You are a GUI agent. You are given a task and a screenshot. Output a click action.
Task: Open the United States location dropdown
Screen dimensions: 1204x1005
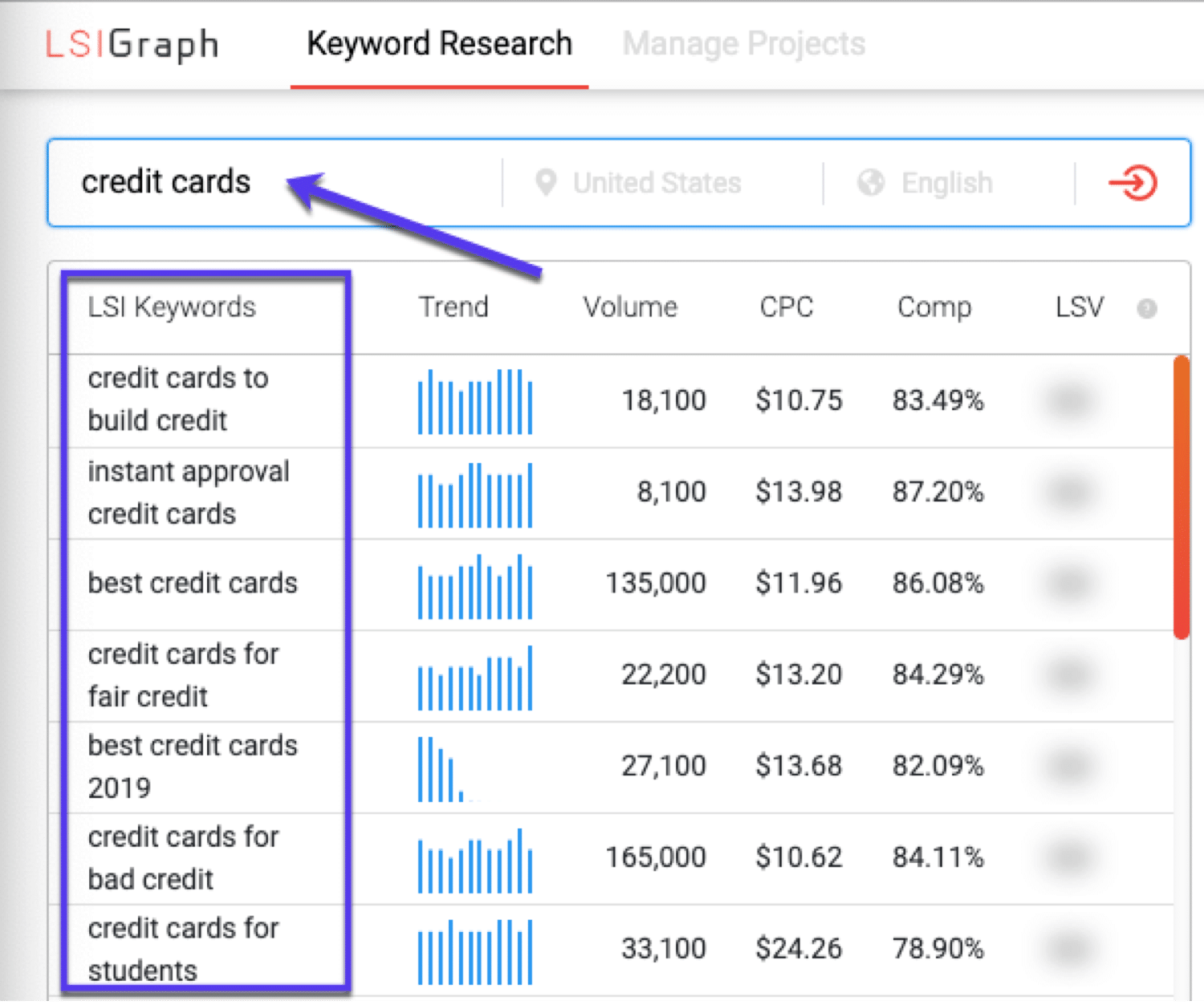[657, 182]
